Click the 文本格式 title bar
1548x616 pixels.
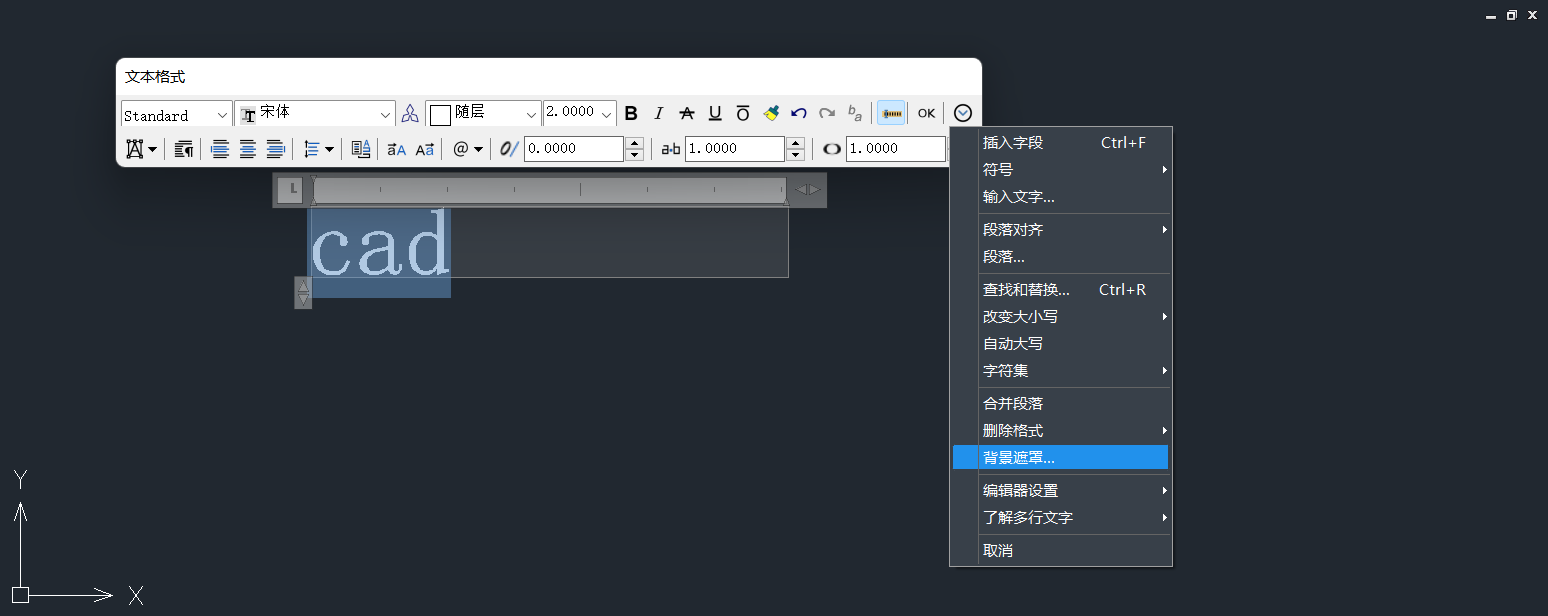point(548,77)
